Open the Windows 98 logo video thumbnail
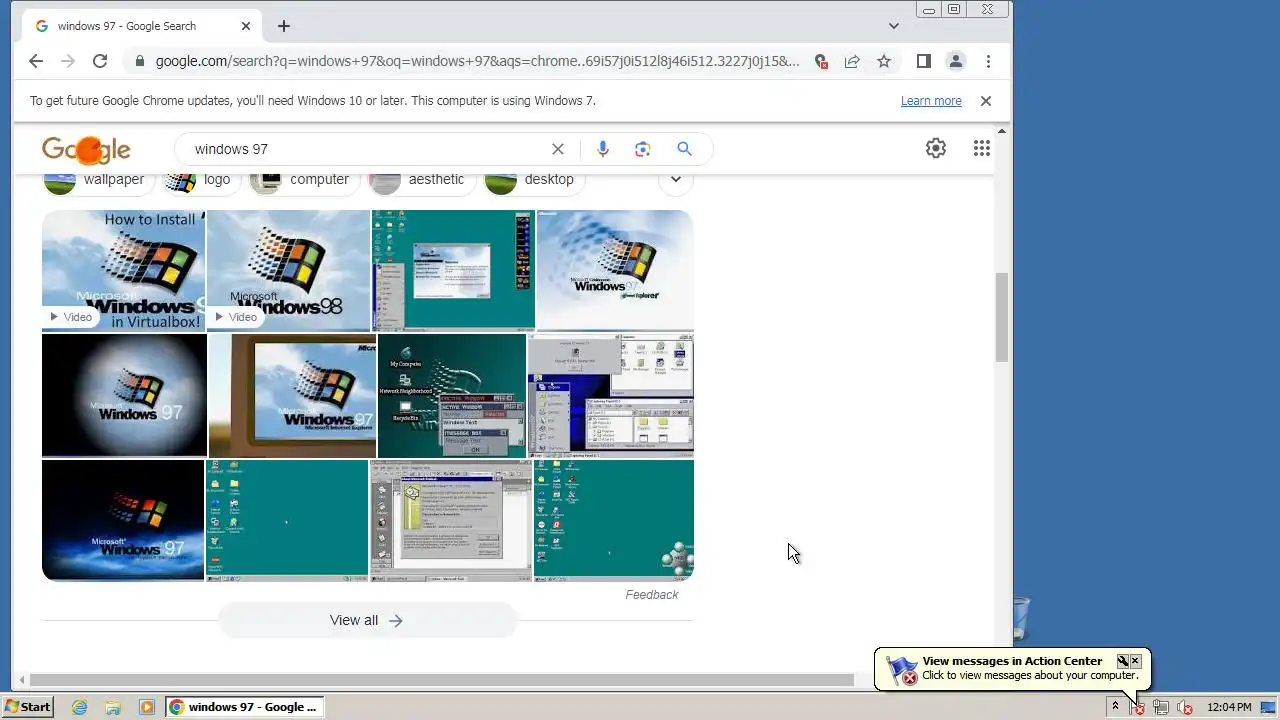 coord(288,271)
